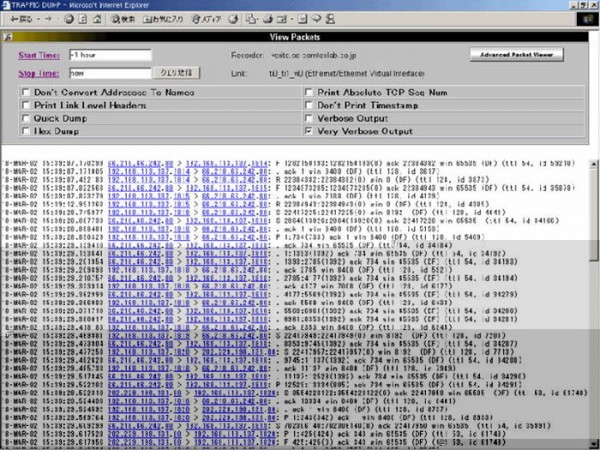Stop page loading with the Stop icon

(69, 19)
